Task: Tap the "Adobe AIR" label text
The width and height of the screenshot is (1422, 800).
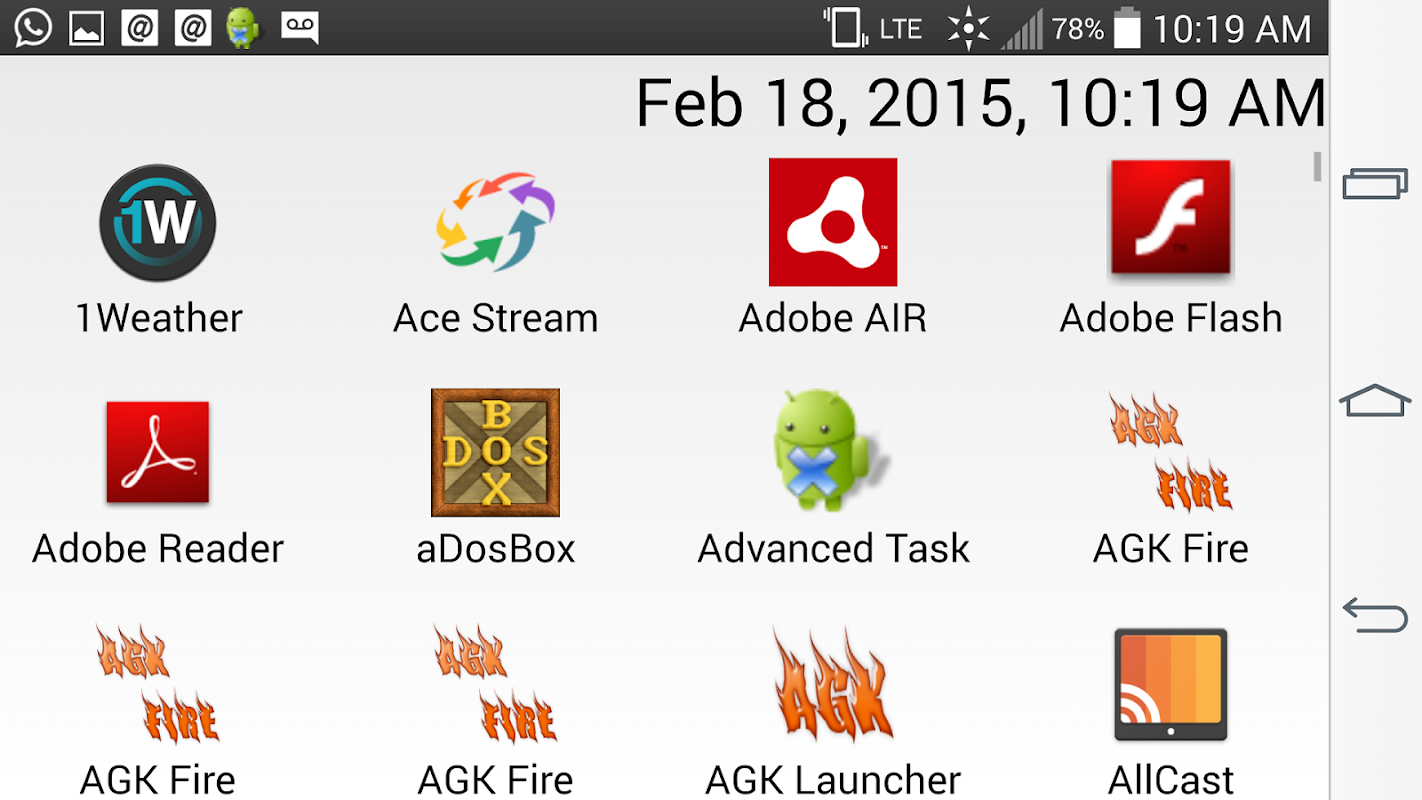Action: coord(833,318)
